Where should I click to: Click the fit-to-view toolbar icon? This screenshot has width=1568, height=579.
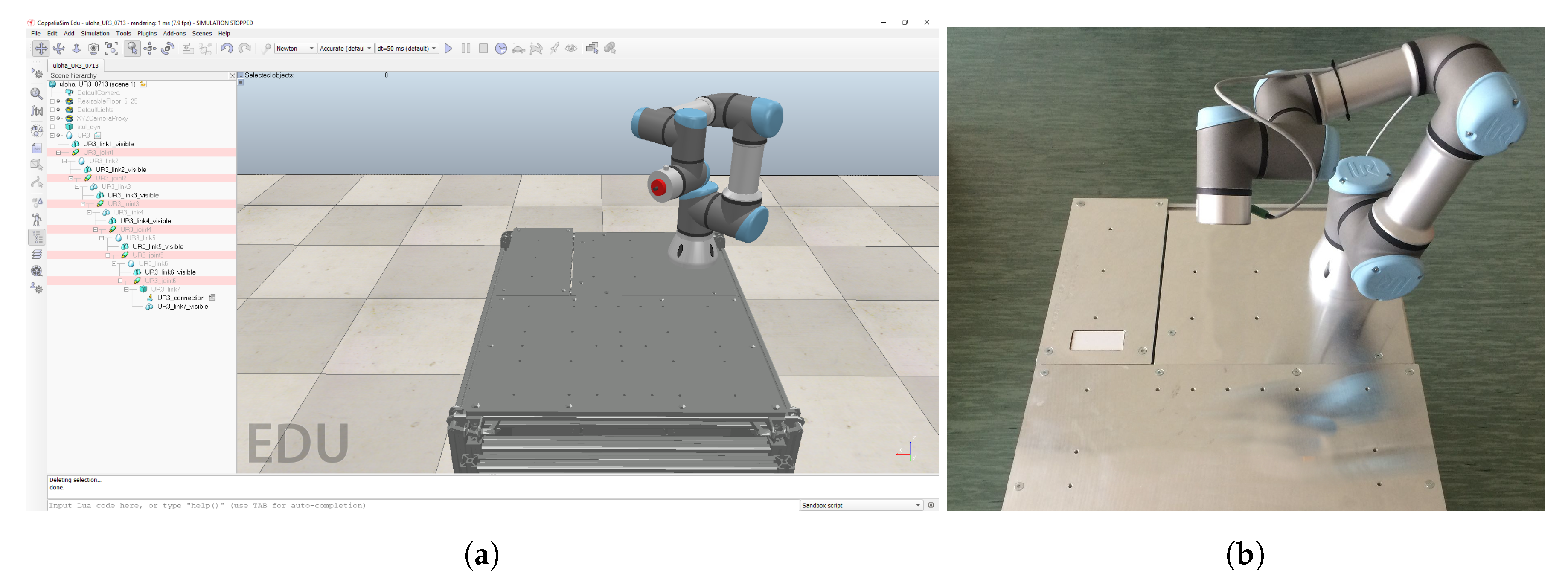pos(111,49)
